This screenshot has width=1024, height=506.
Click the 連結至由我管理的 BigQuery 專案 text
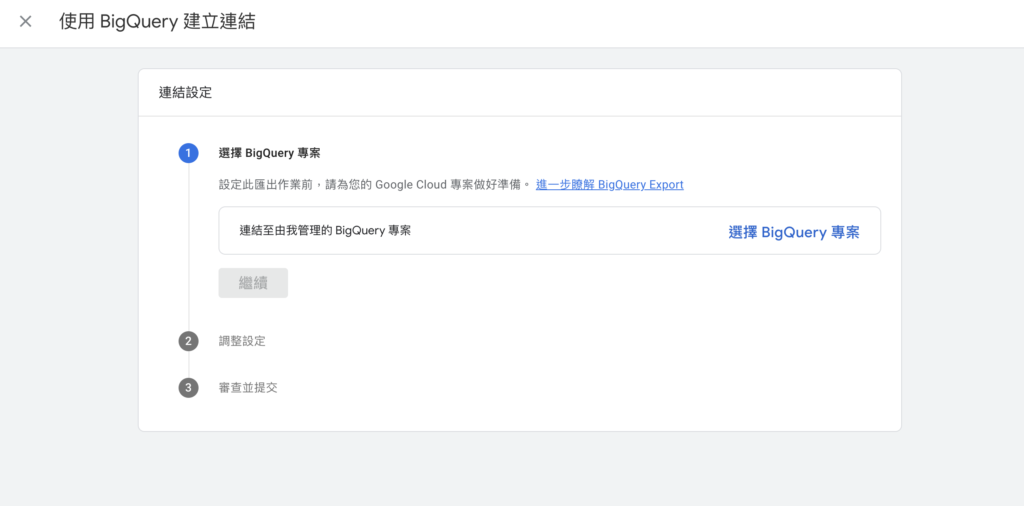[325, 230]
